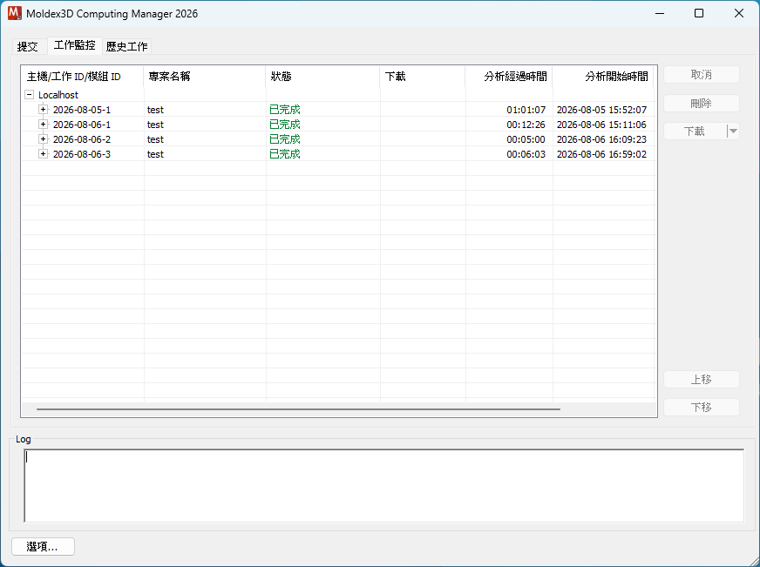Click elapsed time 00:06:03

click(x=526, y=154)
